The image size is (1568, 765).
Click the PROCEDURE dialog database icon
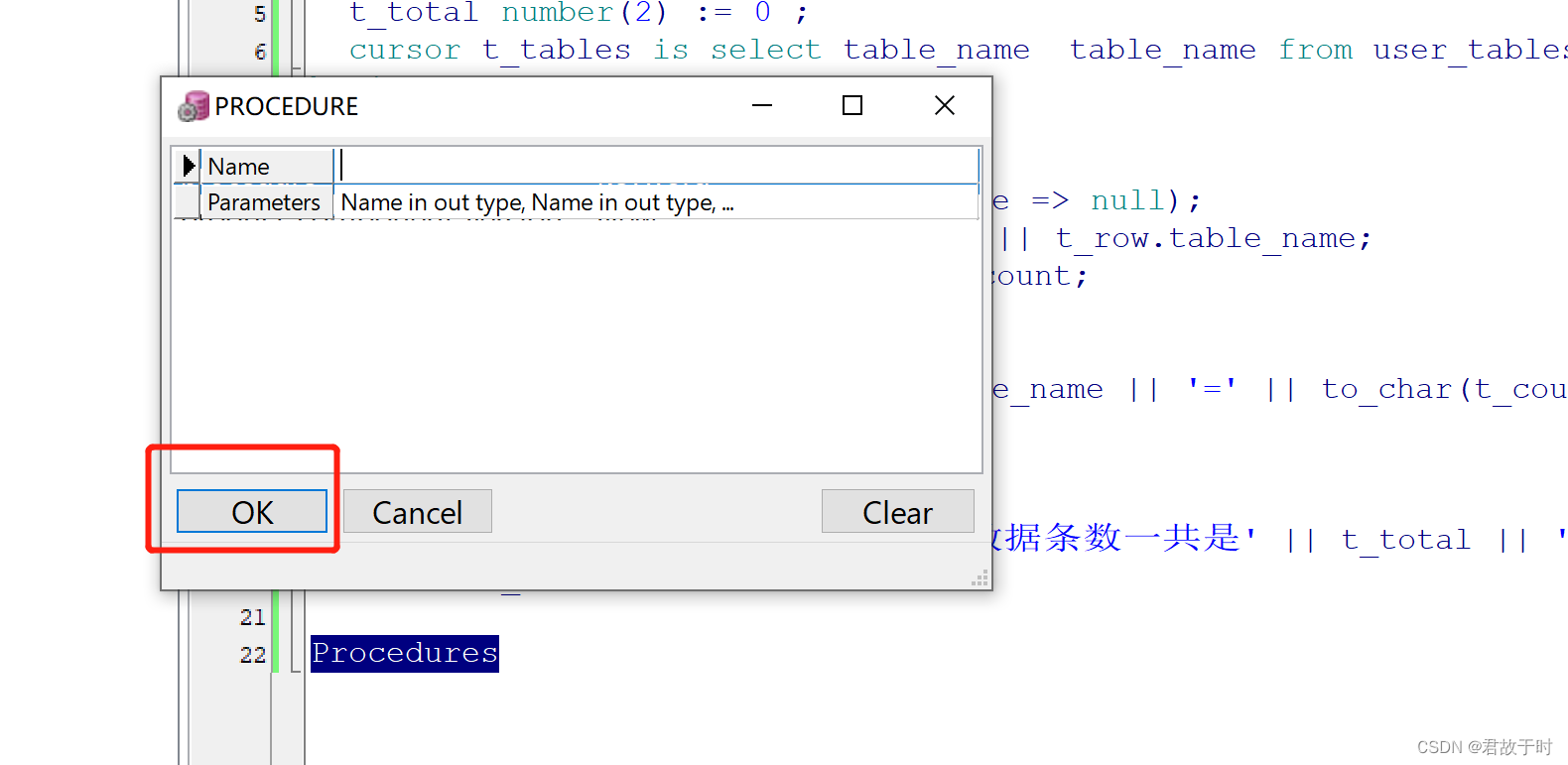pyautogui.click(x=194, y=106)
